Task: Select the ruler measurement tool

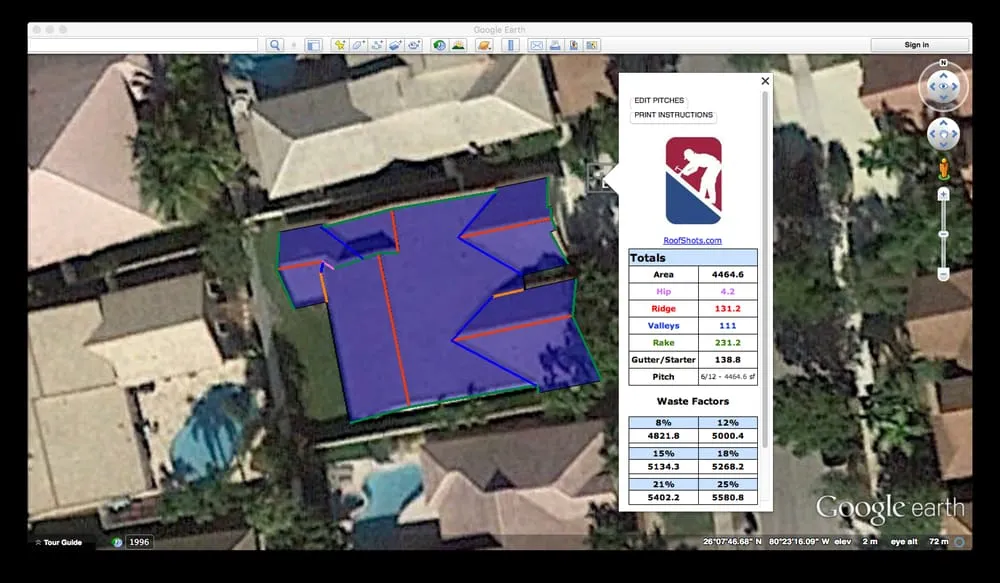Action: pyautogui.click(x=510, y=45)
